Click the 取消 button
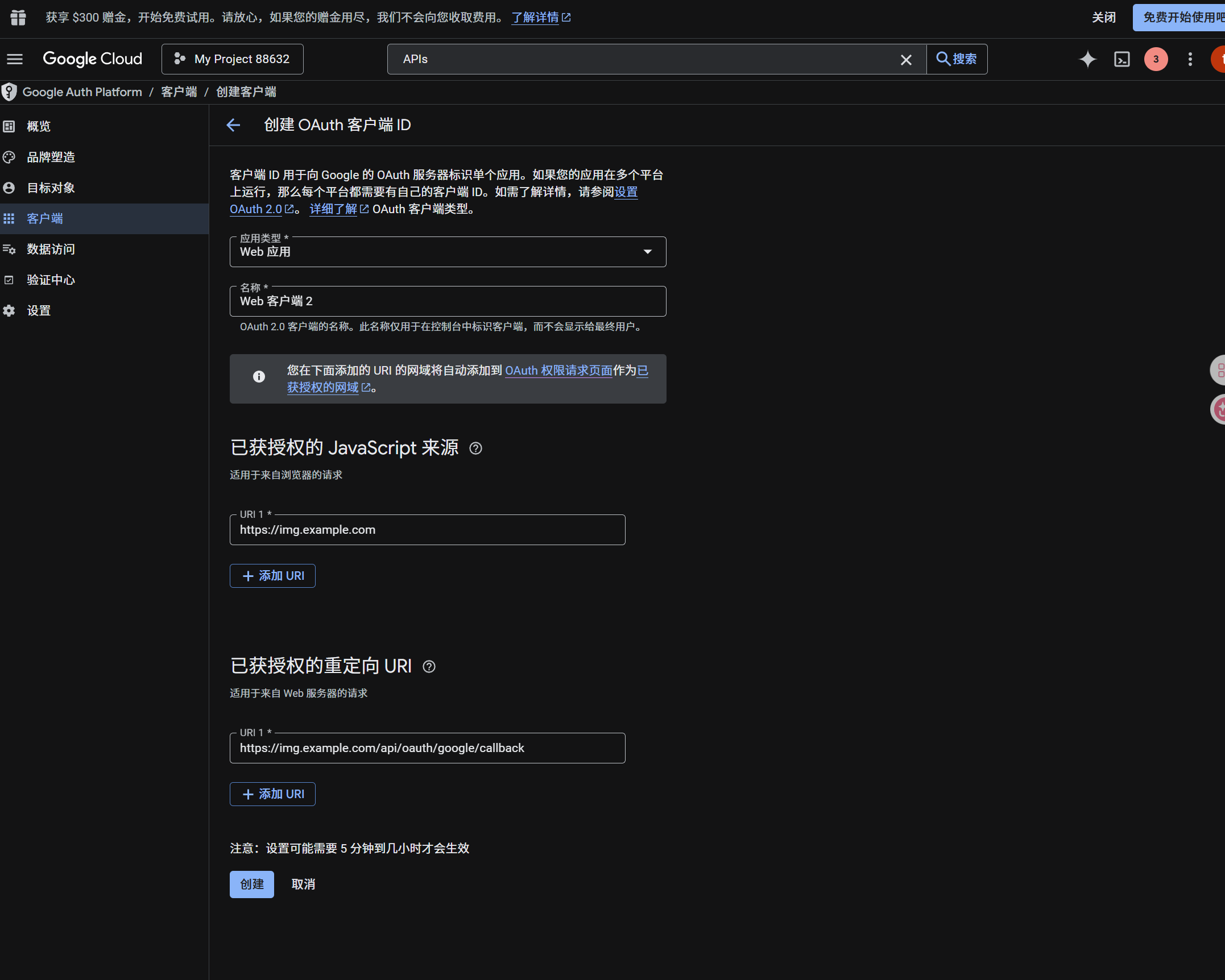Image resolution: width=1225 pixels, height=980 pixels. pyautogui.click(x=303, y=885)
